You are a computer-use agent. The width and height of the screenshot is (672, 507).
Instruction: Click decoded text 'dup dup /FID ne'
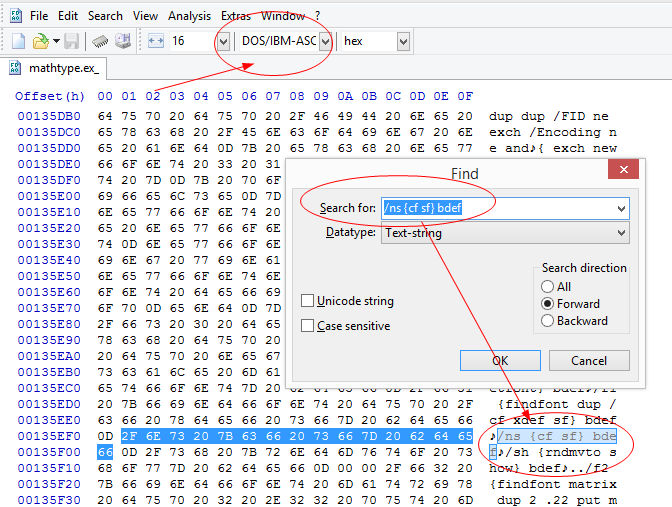pos(549,117)
